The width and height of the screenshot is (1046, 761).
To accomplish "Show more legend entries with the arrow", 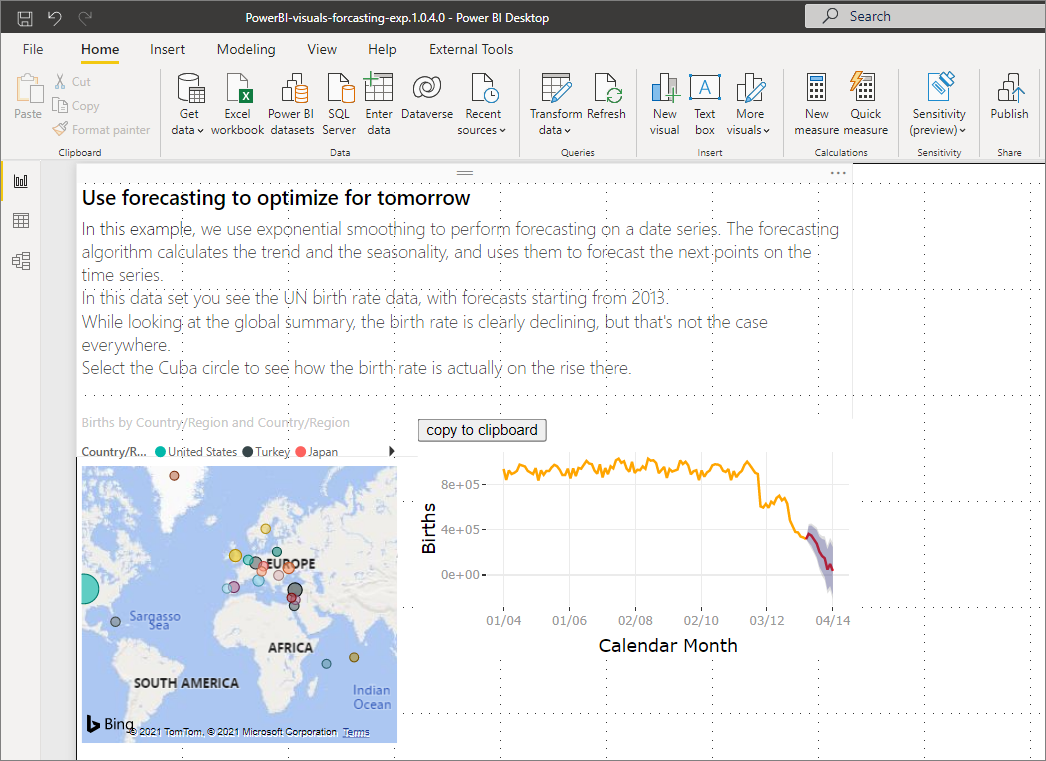I will pyautogui.click(x=392, y=452).
